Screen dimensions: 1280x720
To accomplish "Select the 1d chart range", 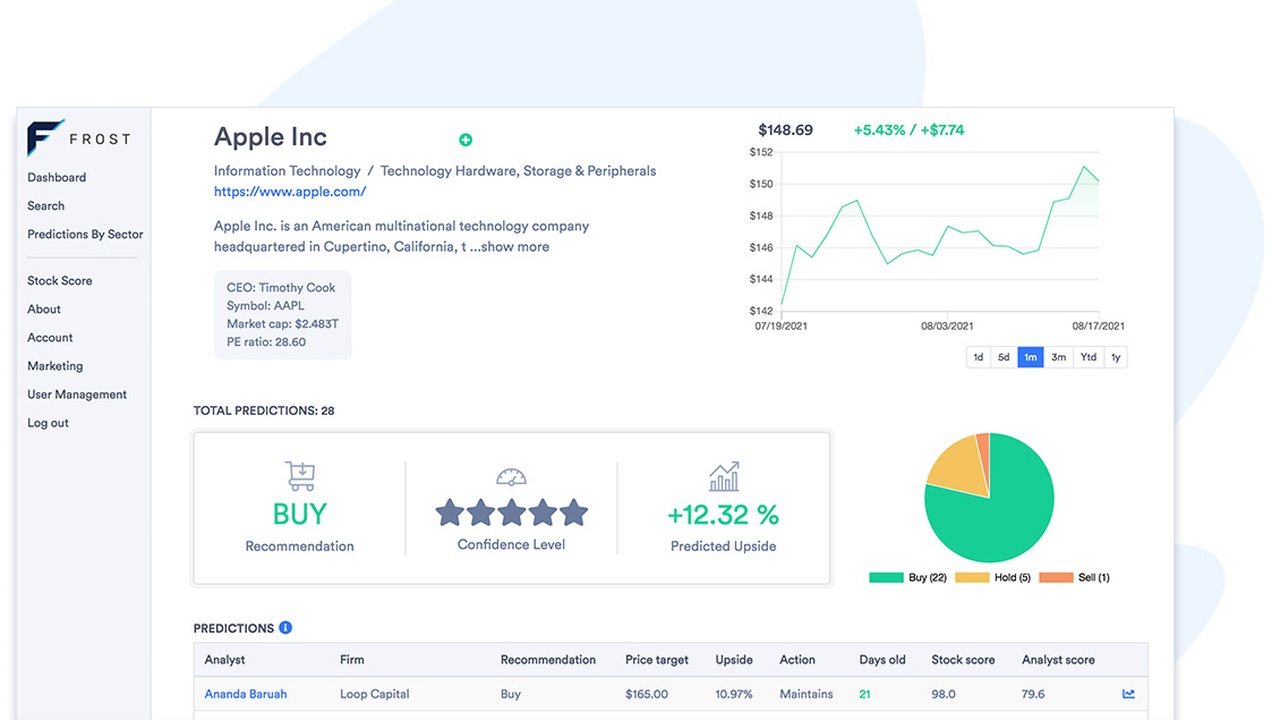I will tap(979, 357).
